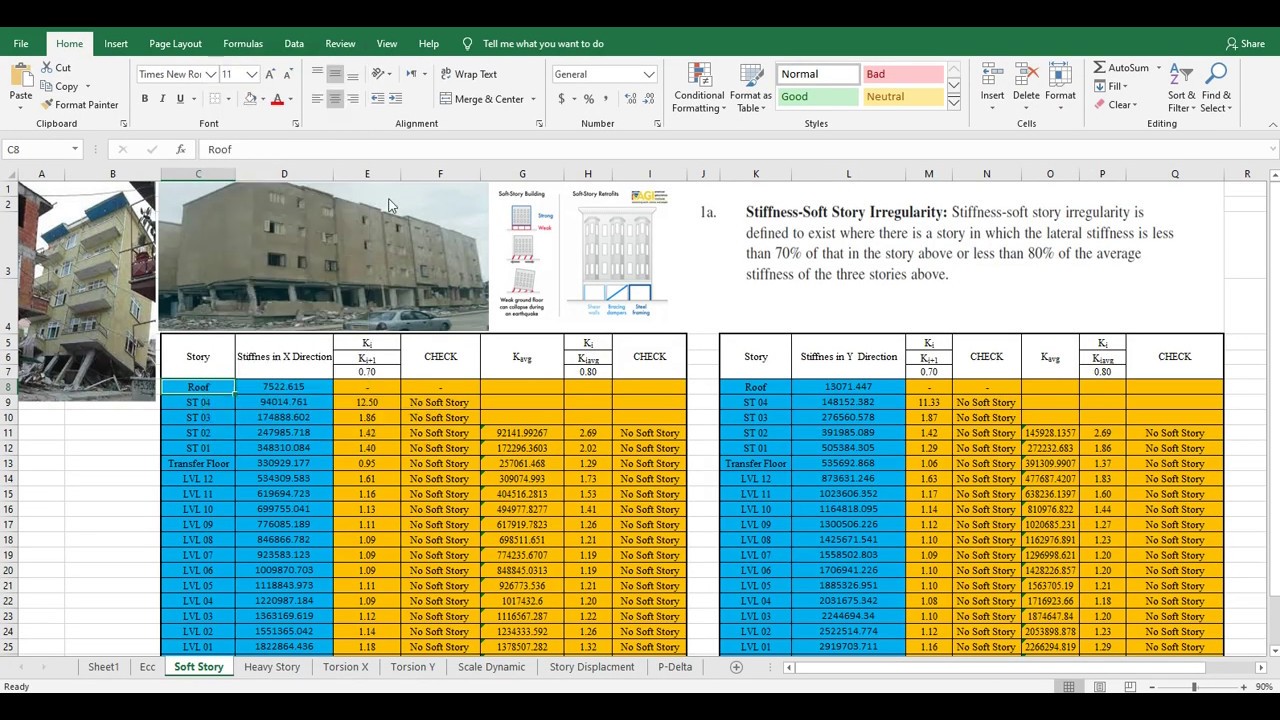The image size is (1280, 720).
Task: Open the File menu
Action: point(21,44)
